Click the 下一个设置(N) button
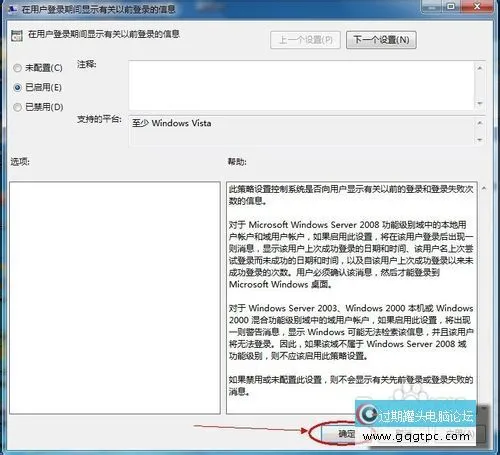Viewport: 500px width, 455px height. [x=381, y=40]
